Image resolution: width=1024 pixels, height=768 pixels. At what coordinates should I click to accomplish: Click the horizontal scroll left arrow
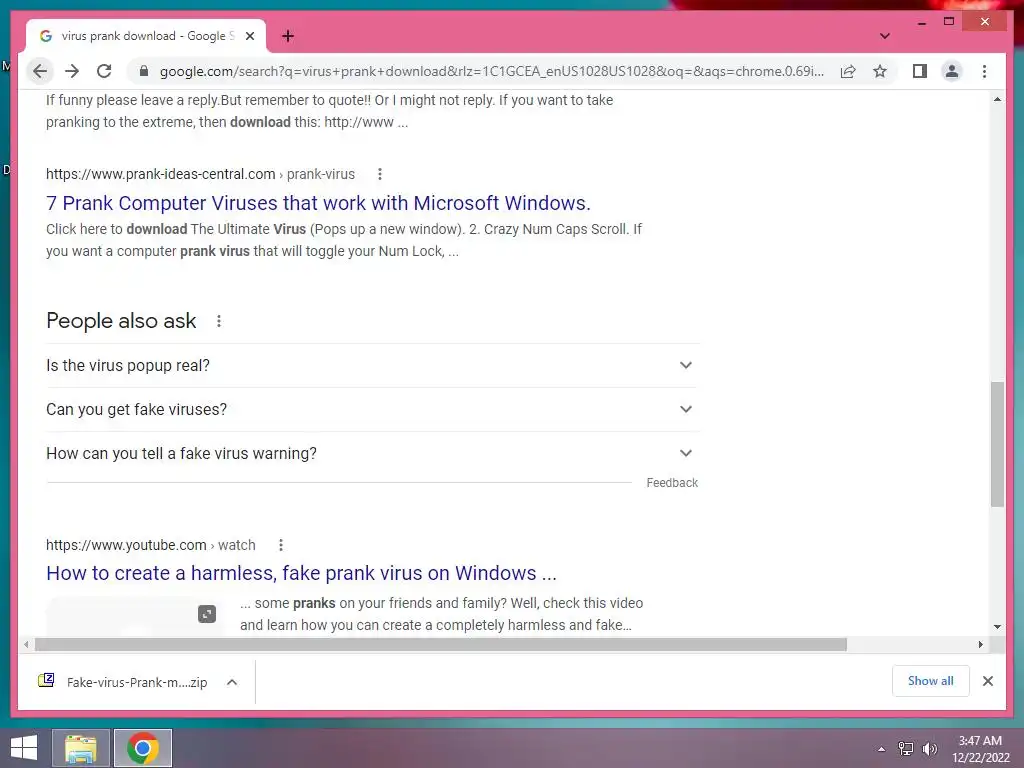pyautogui.click(x=25, y=645)
